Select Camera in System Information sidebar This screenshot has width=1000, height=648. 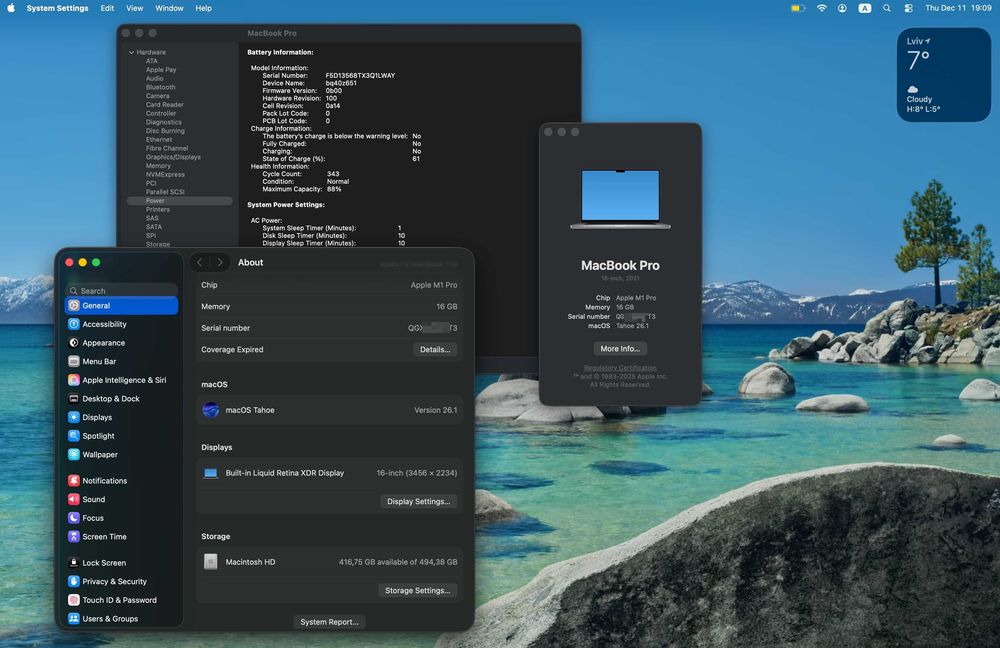click(x=158, y=96)
